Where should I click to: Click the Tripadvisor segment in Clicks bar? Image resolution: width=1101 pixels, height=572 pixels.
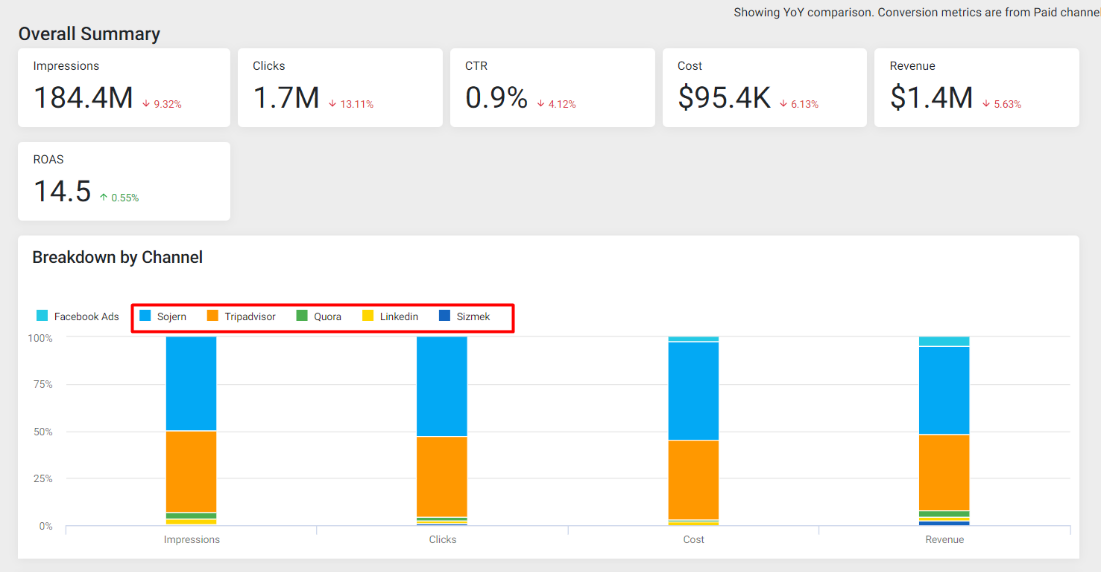pos(442,477)
